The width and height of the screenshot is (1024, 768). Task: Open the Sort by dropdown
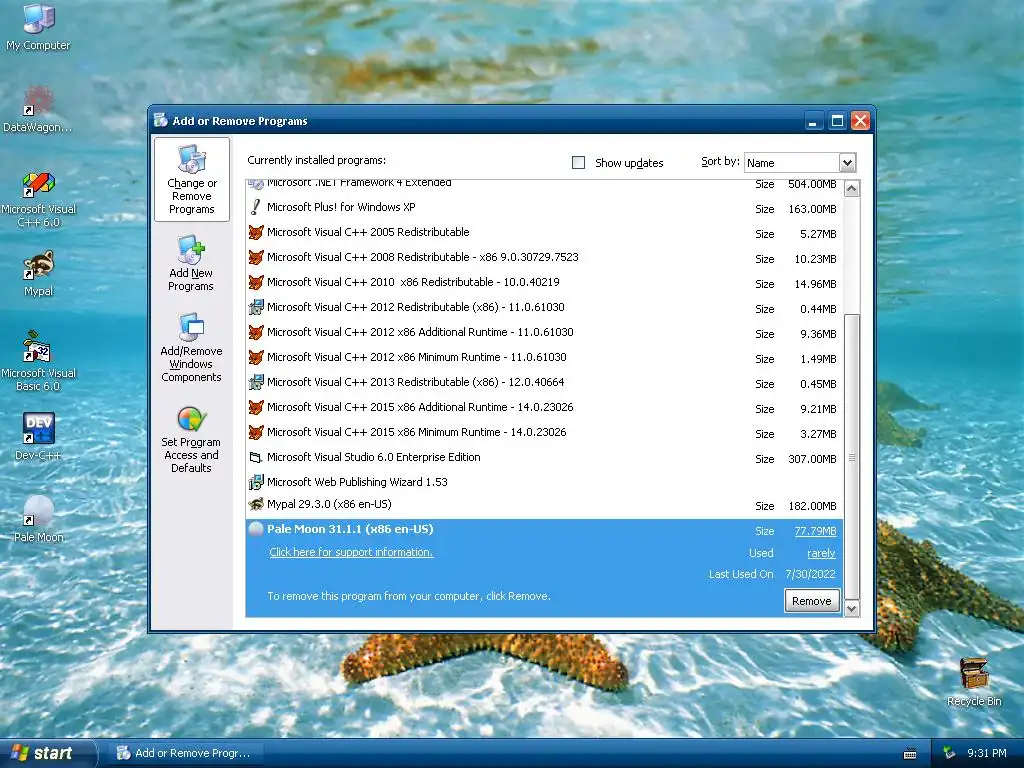(847, 163)
